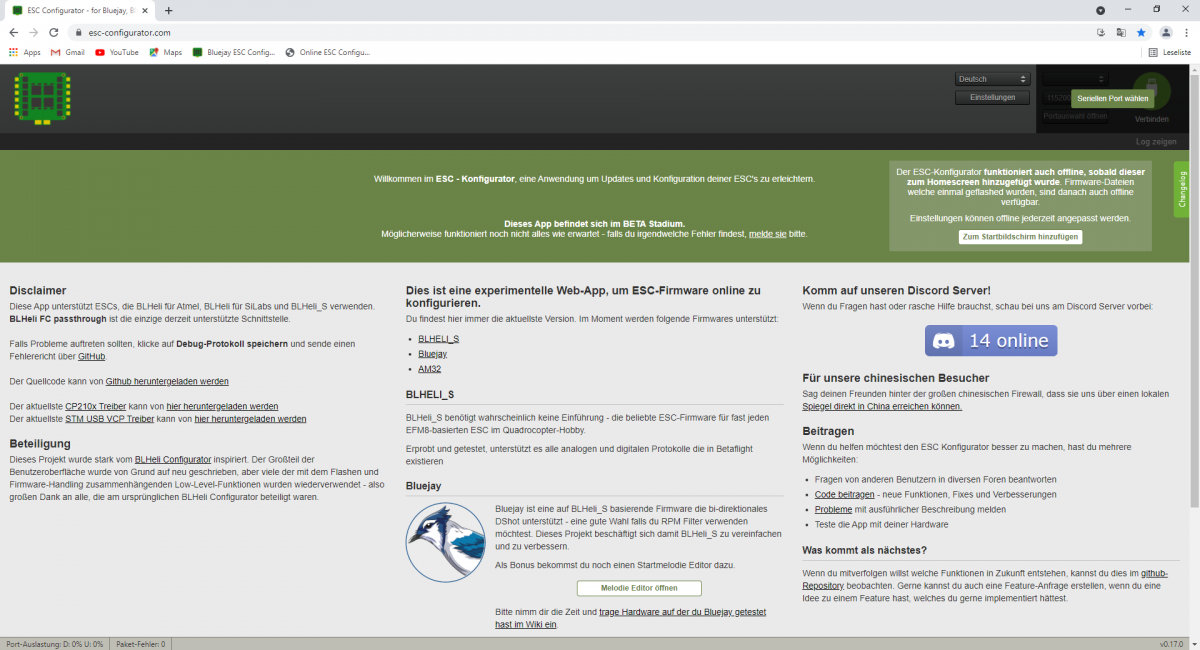This screenshot has width=1200, height=650.
Task: Open the Apps grid bookmark
Action: click(24, 52)
